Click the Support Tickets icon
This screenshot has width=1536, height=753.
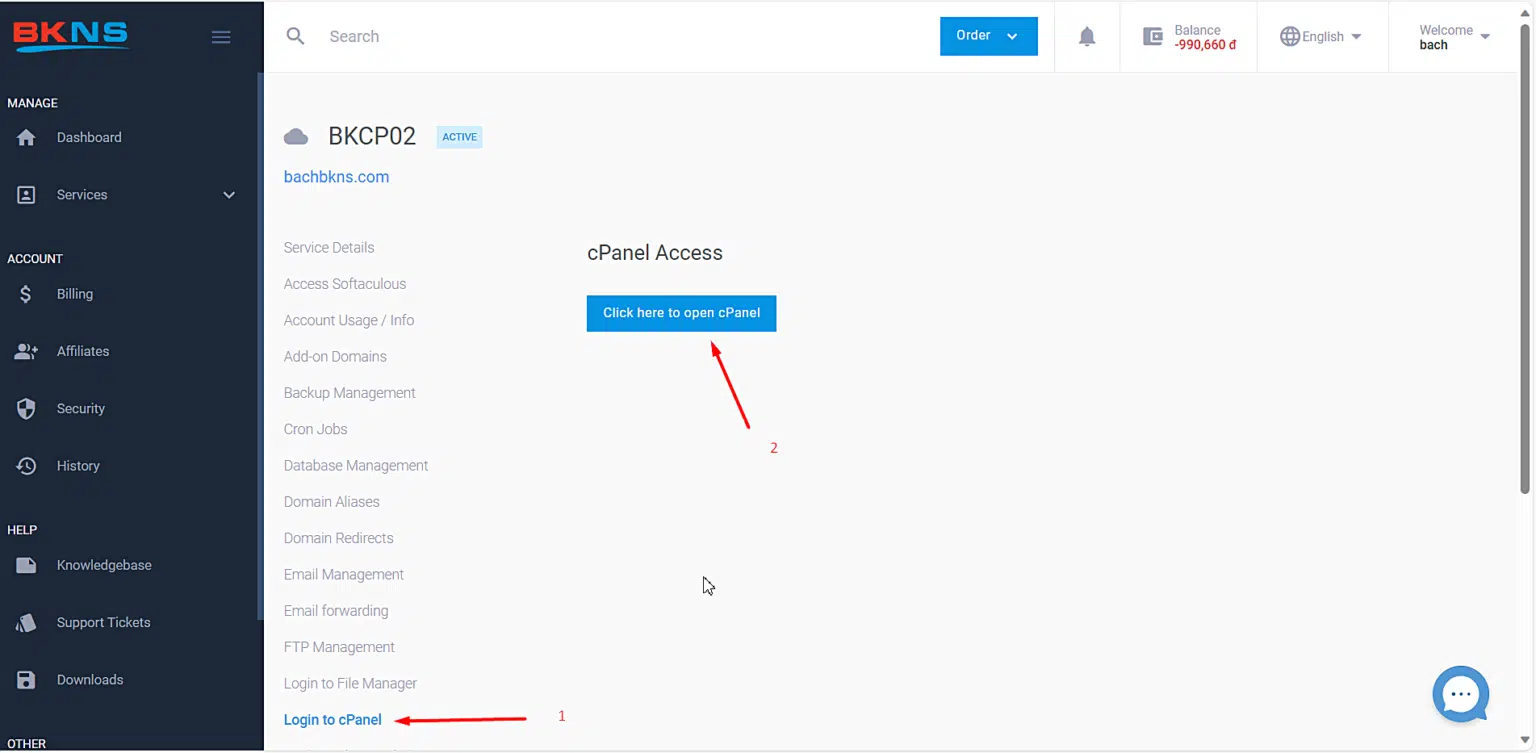pos(26,623)
